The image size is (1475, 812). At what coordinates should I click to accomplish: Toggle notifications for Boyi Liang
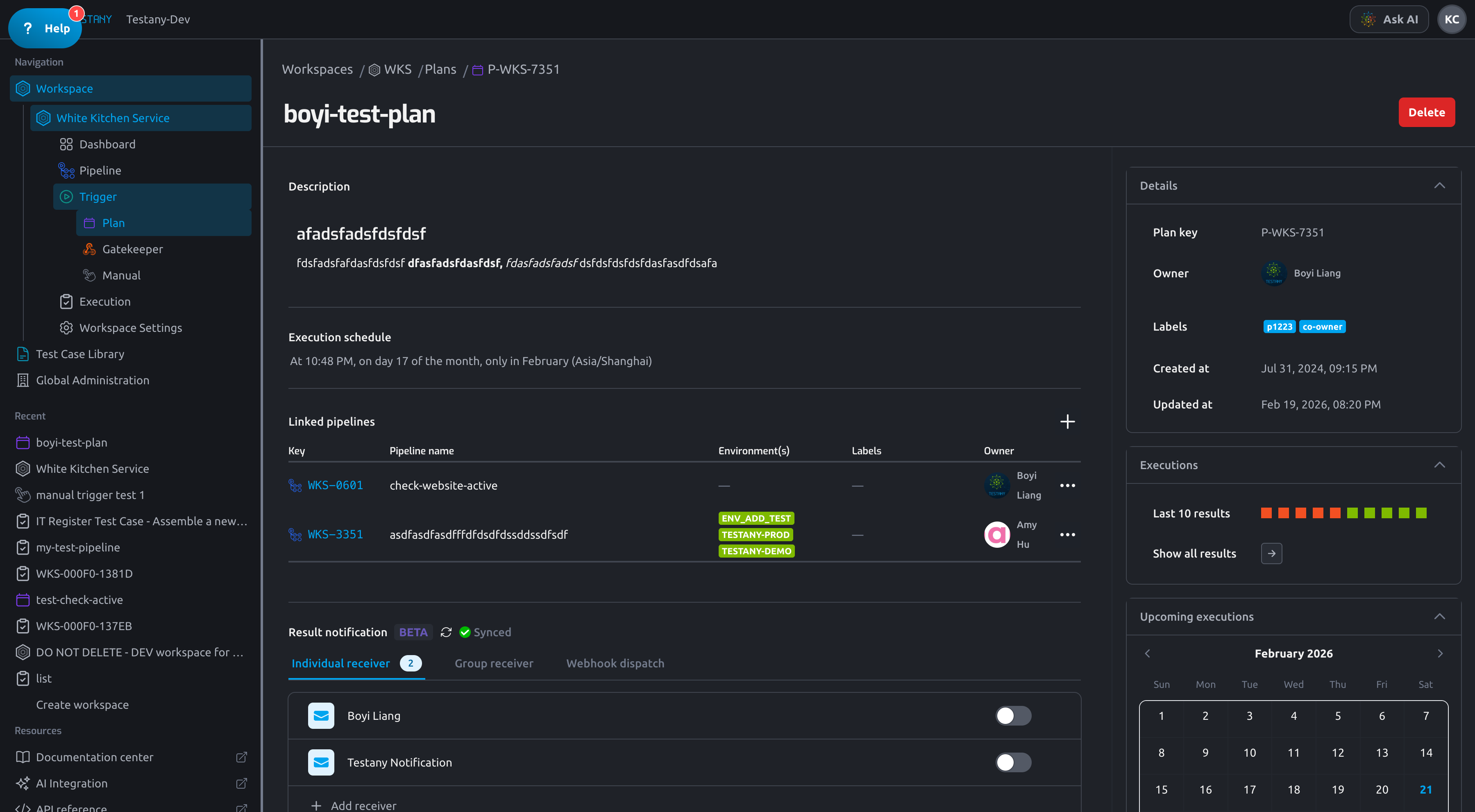1013,716
